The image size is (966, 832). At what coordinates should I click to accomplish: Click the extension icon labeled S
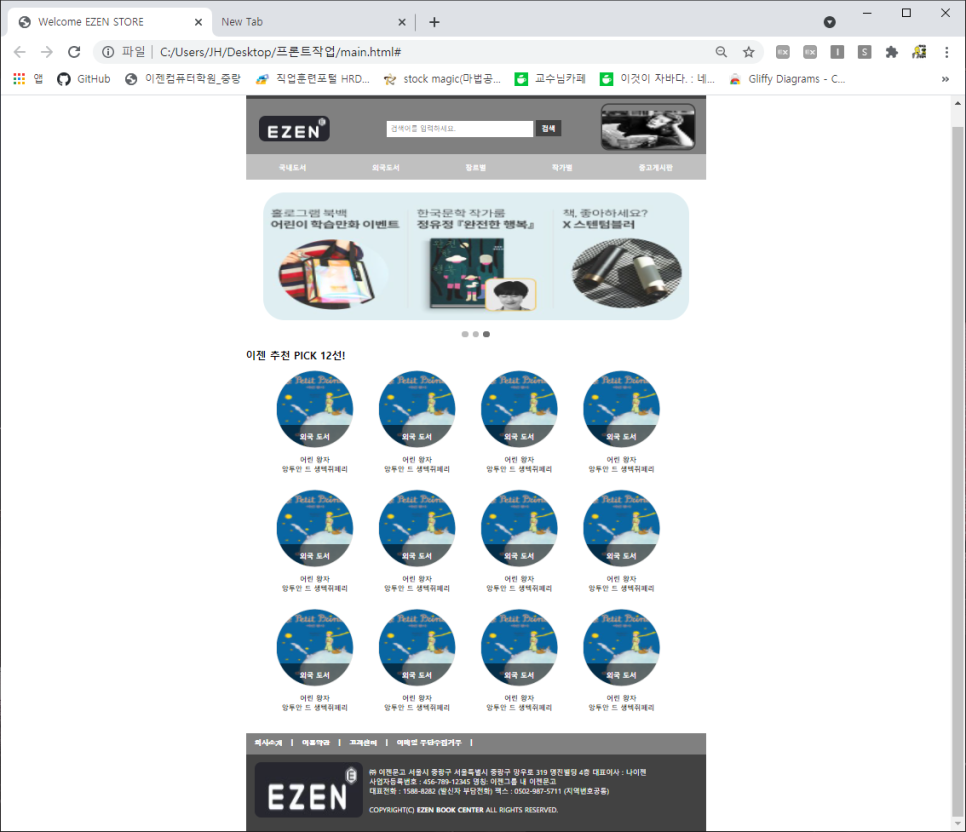[864, 52]
